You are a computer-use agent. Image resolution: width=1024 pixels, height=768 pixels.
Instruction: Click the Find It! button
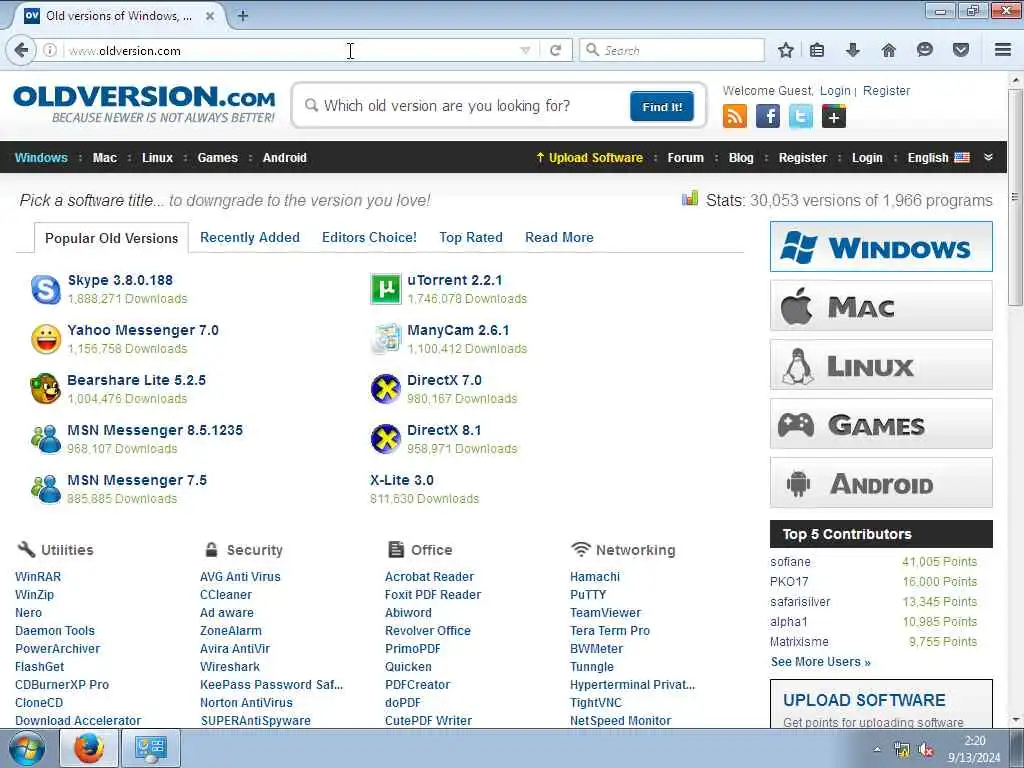[x=662, y=106]
